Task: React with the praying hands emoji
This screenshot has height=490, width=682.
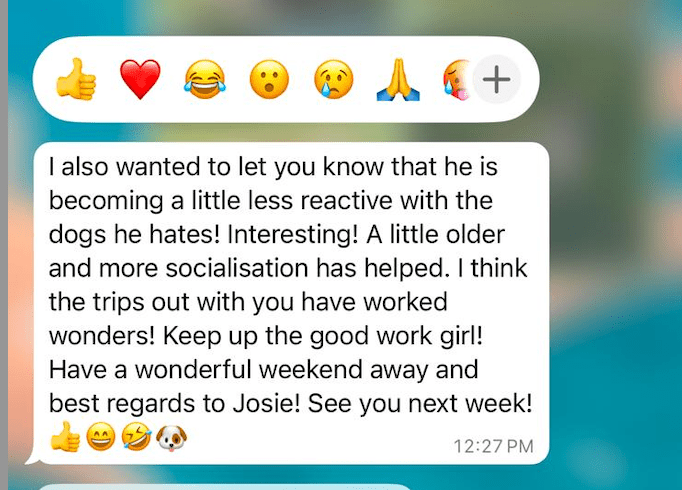Action: 398,79
